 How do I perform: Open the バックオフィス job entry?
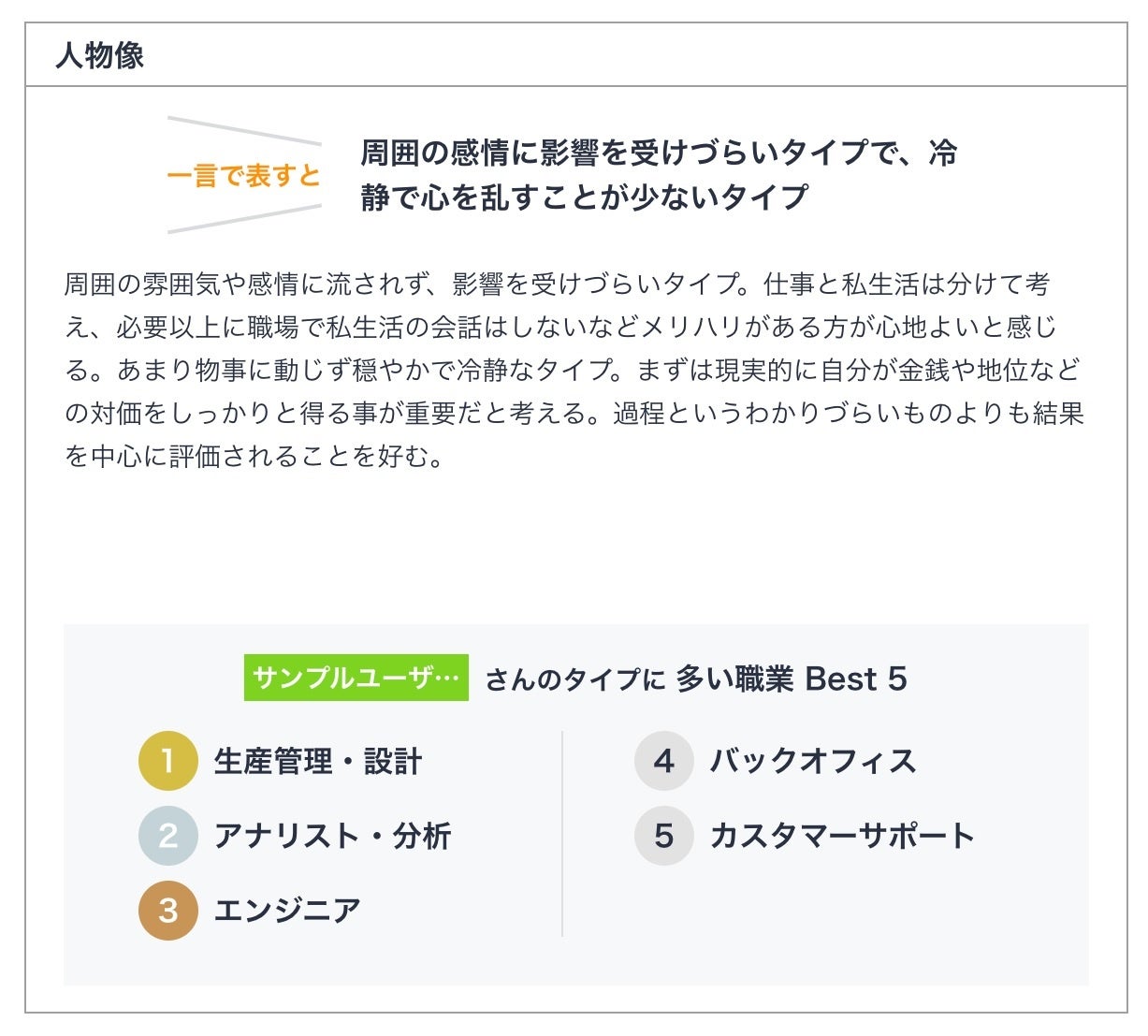point(812,762)
